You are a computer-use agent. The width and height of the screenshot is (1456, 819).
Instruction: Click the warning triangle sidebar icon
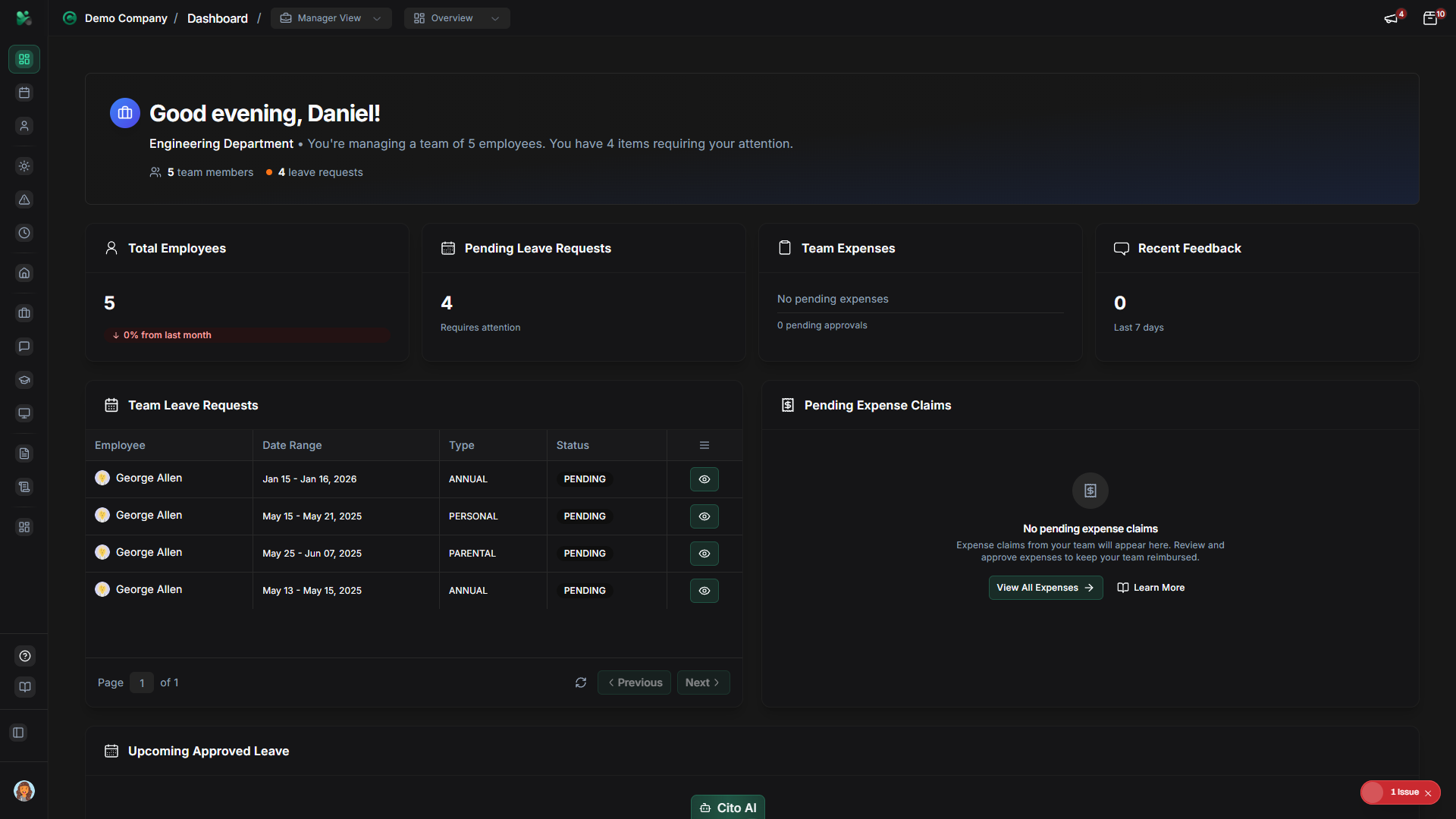pos(24,199)
